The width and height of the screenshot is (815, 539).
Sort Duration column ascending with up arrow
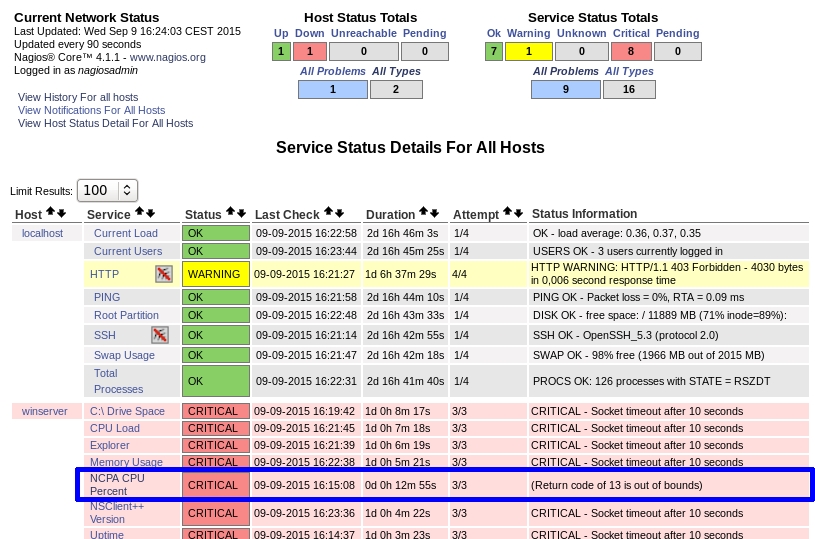pyautogui.click(x=423, y=213)
